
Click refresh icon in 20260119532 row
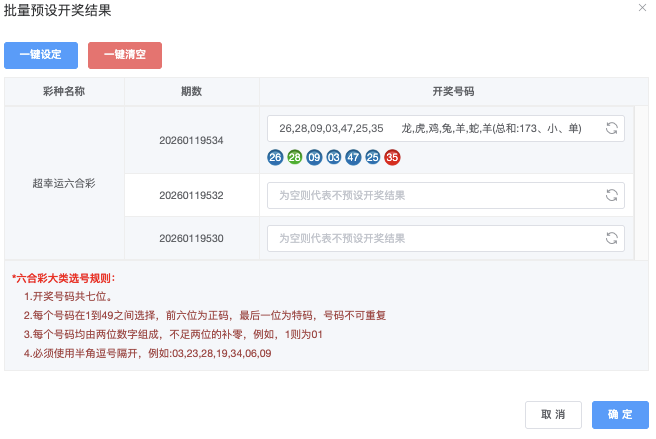tap(611, 196)
